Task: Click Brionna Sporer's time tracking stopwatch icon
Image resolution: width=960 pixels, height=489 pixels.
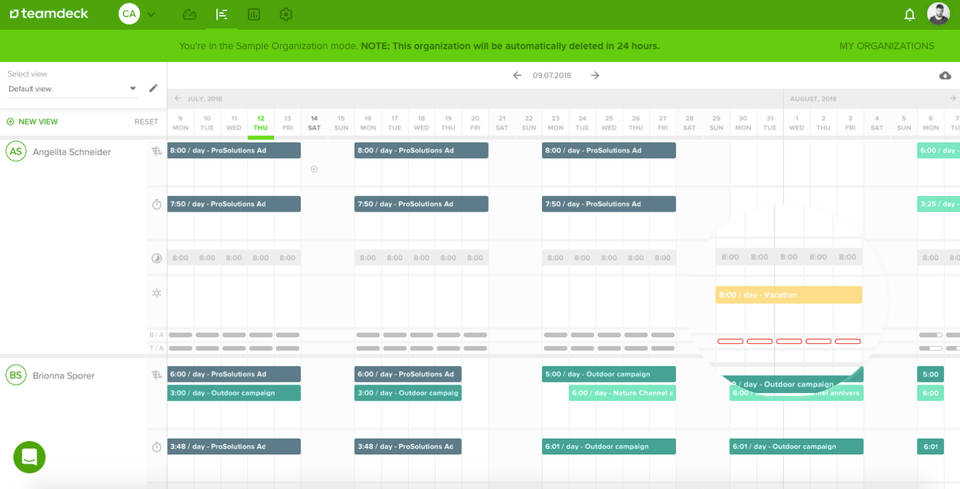Action: point(156,447)
